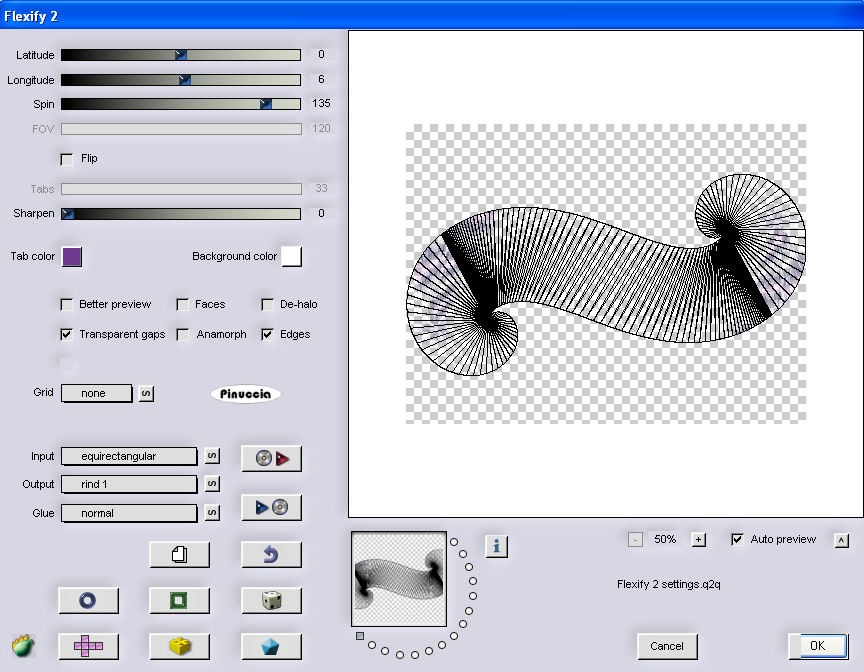Disable Auto preview checkbox
The height and width of the screenshot is (672, 864).
pyautogui.click(x=737, y=540)
